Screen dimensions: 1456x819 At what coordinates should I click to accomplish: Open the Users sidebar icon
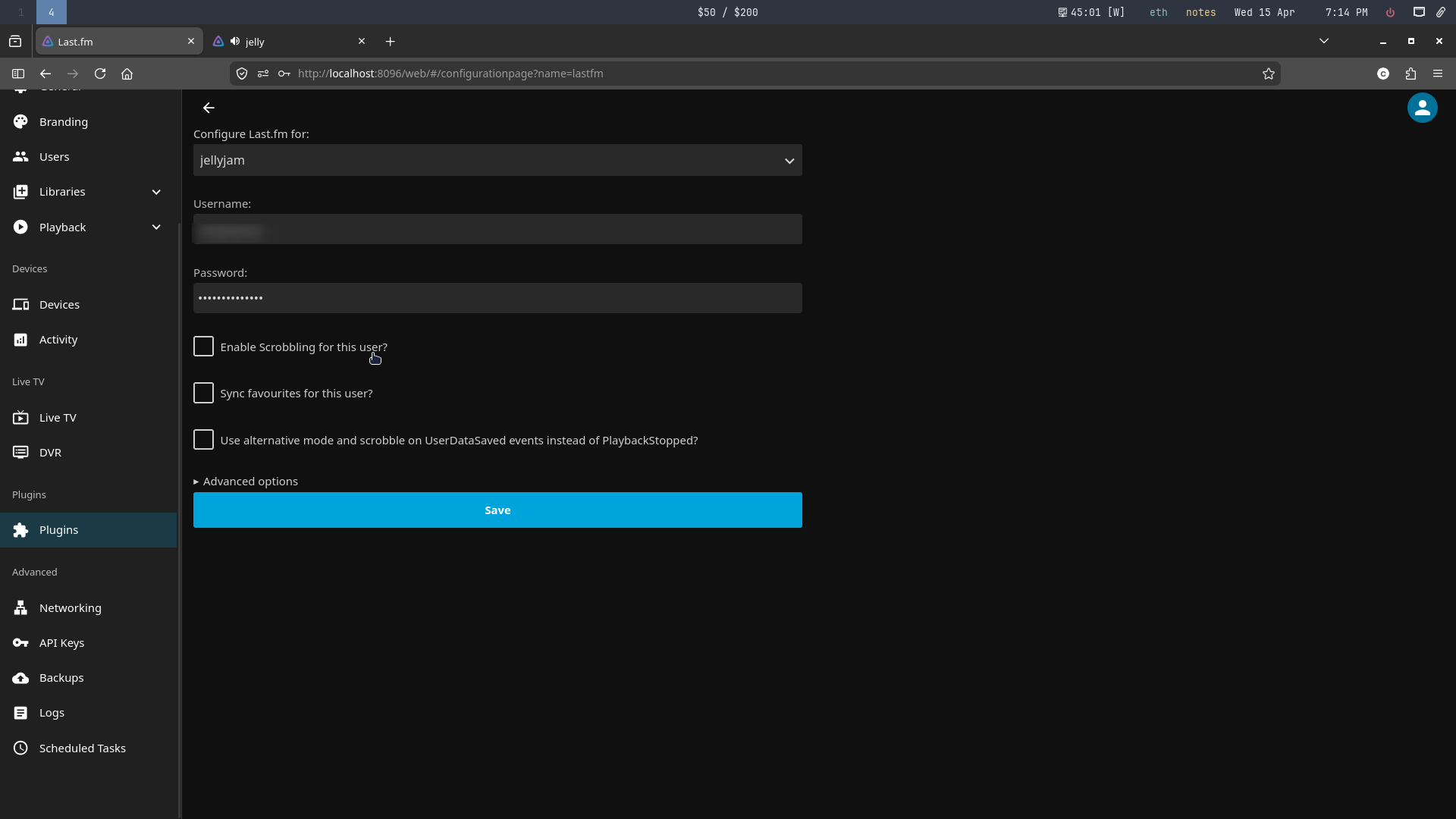point(20,156)
